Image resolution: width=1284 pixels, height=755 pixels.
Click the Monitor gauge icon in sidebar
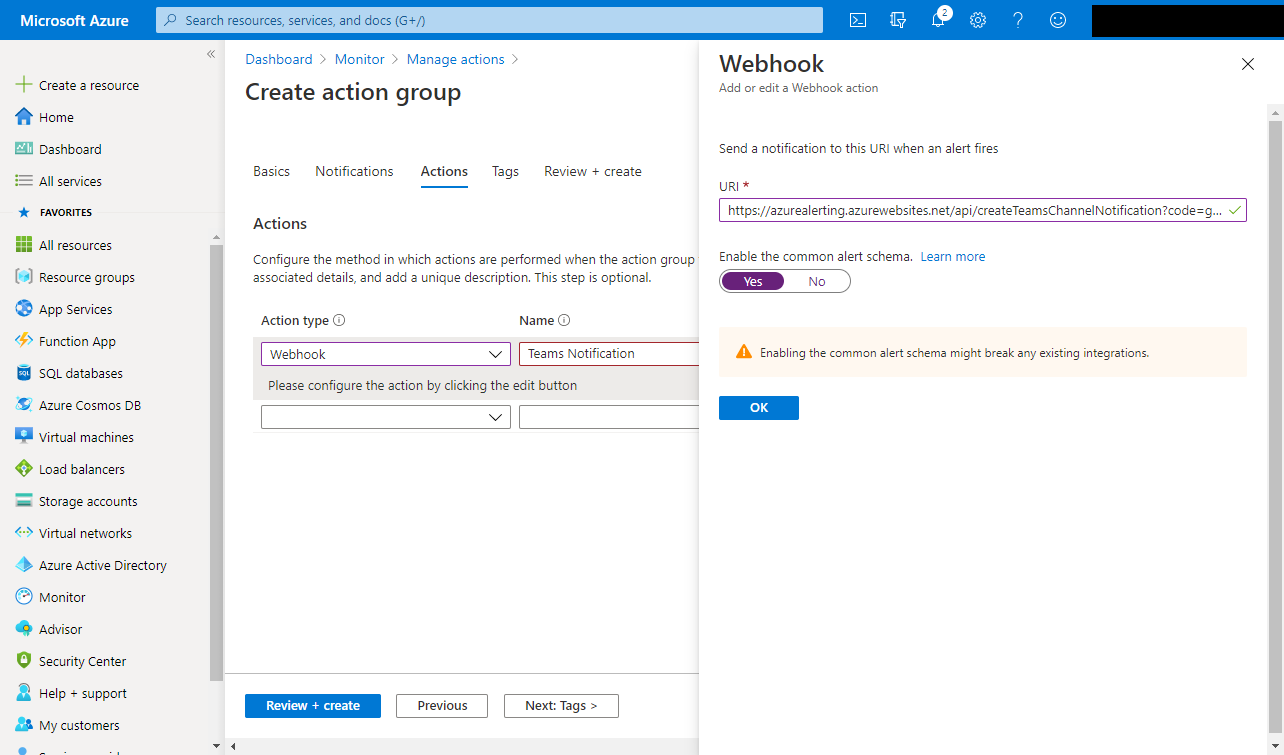[24, 597]
